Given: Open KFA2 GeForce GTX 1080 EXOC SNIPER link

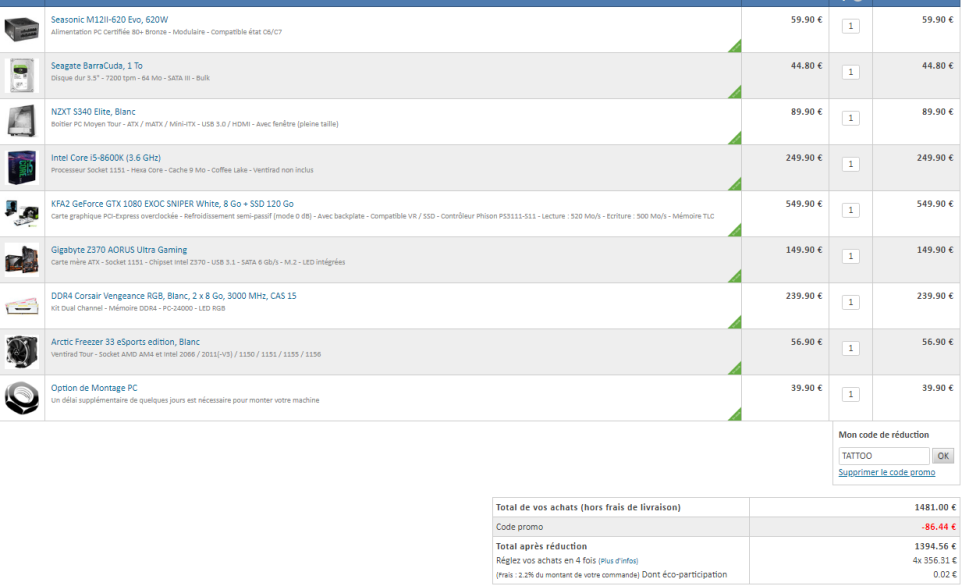Looking at the screenshot, I should 172,204.
